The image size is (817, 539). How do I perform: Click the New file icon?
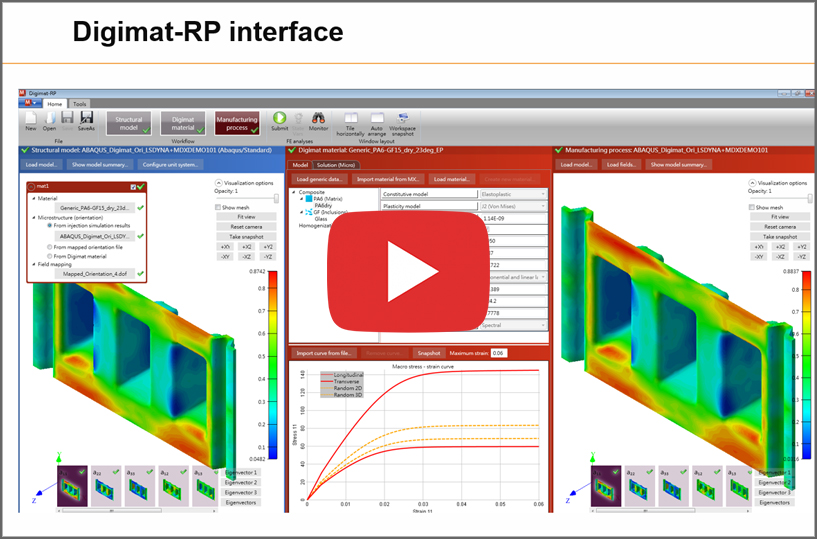[31, 118]
